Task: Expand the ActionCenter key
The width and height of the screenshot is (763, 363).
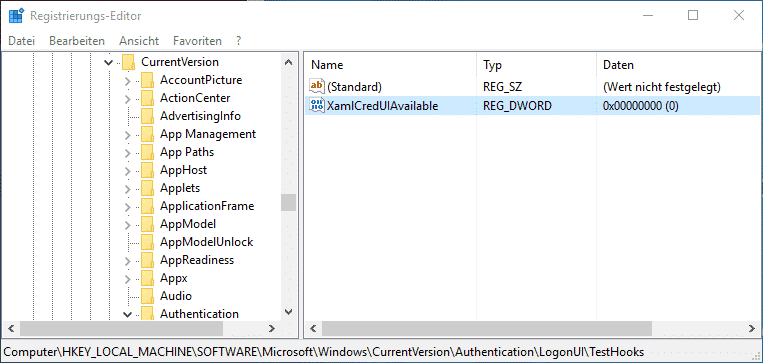Action: (x=127, y=99)
